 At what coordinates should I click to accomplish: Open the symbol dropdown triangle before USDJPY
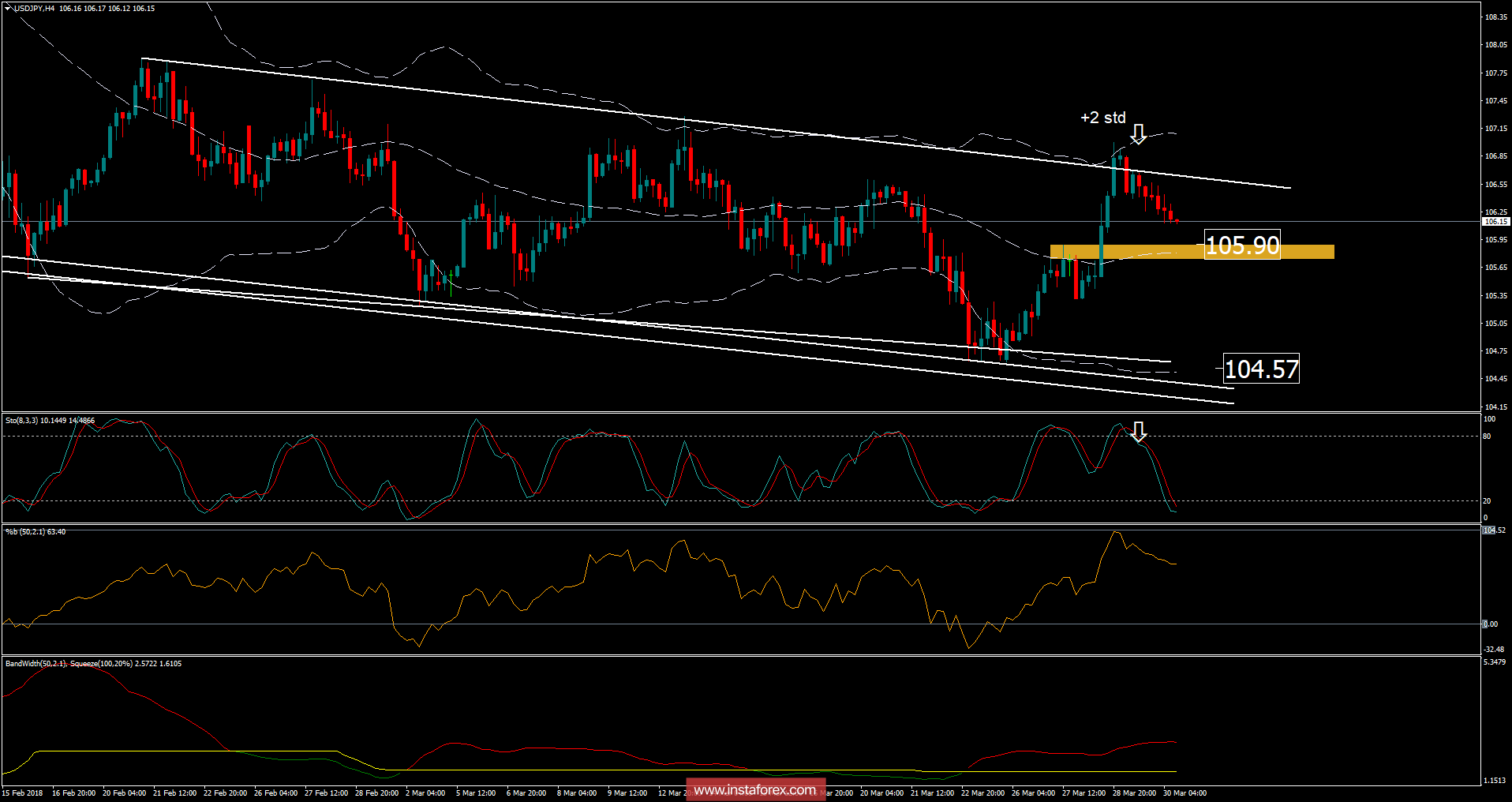pyautogui.click(x=6, y=6)
